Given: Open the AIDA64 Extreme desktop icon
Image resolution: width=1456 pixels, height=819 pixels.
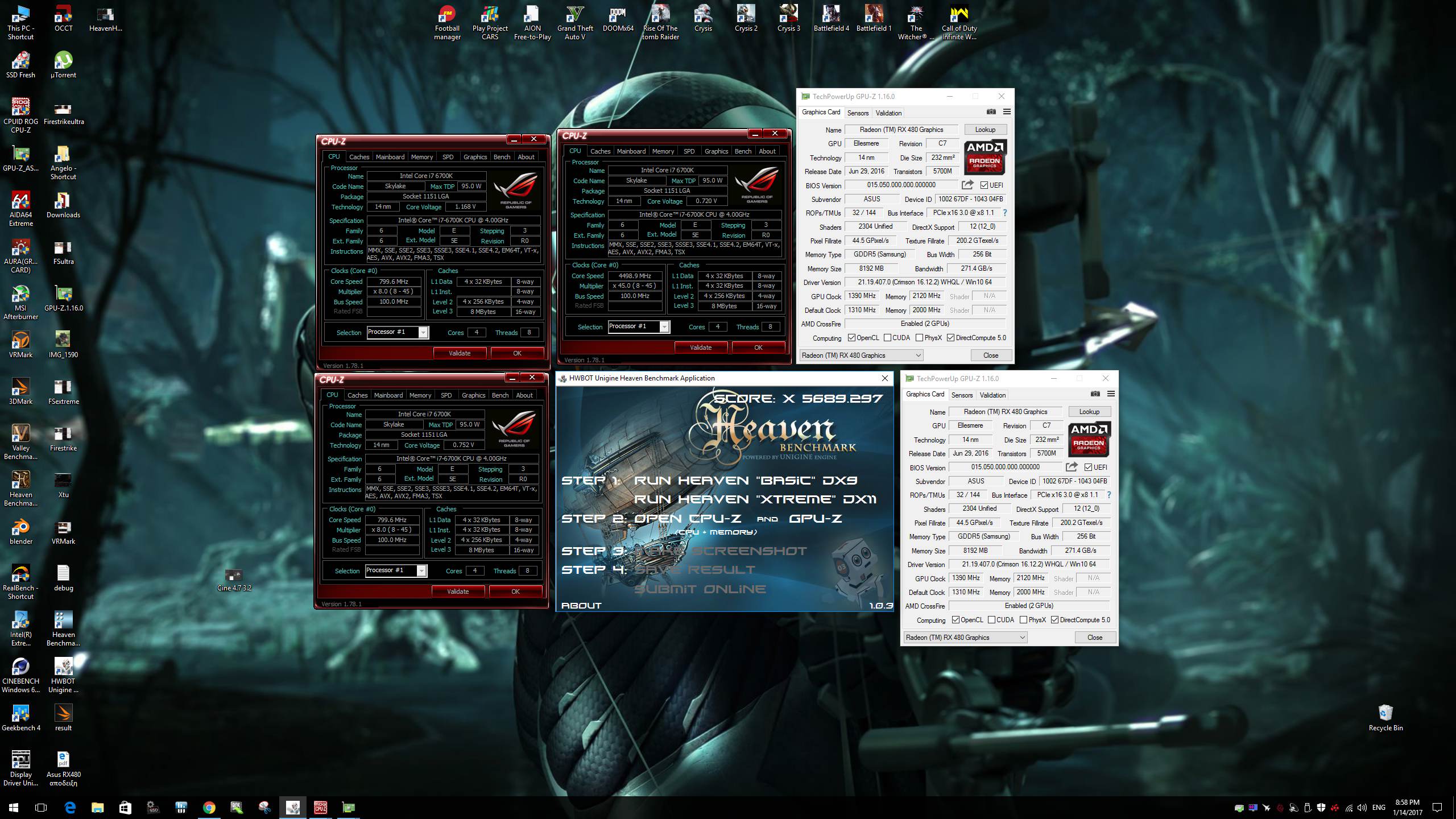Looking at the screenshot, I should point(21,209).
